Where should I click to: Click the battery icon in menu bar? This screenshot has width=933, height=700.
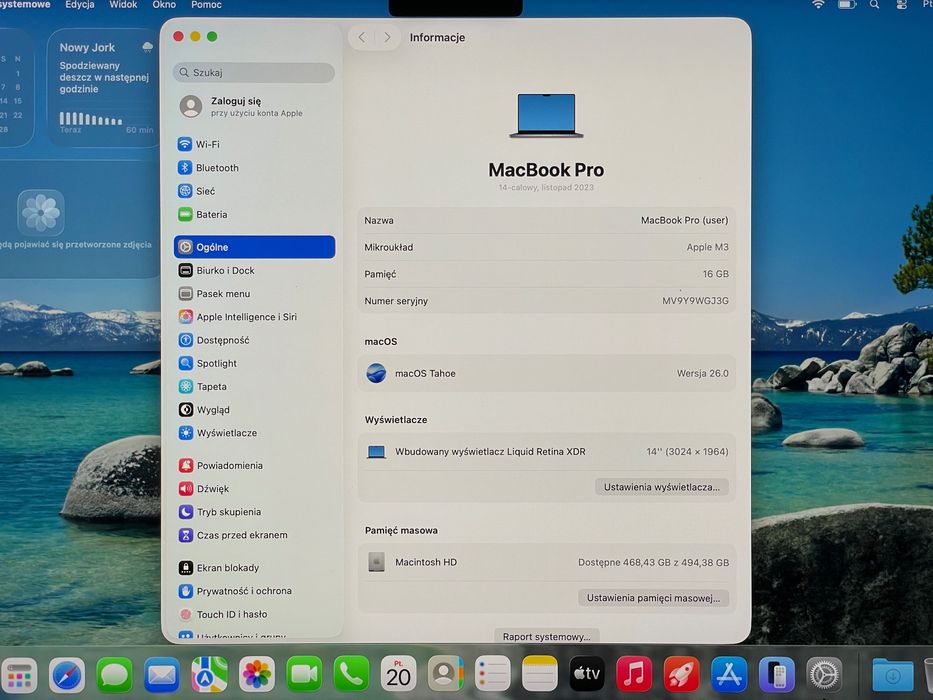point(847,4)
